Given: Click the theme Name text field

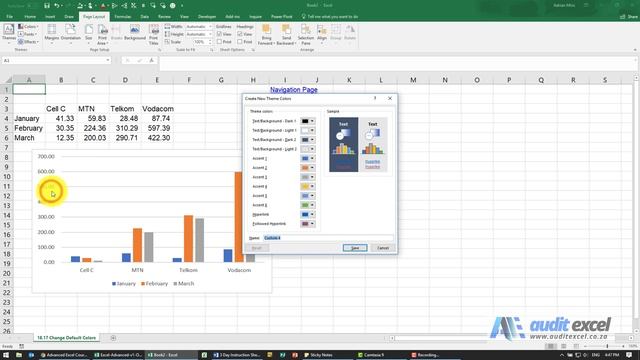Looking at the screenshot, I should click(x=328, y=238).
